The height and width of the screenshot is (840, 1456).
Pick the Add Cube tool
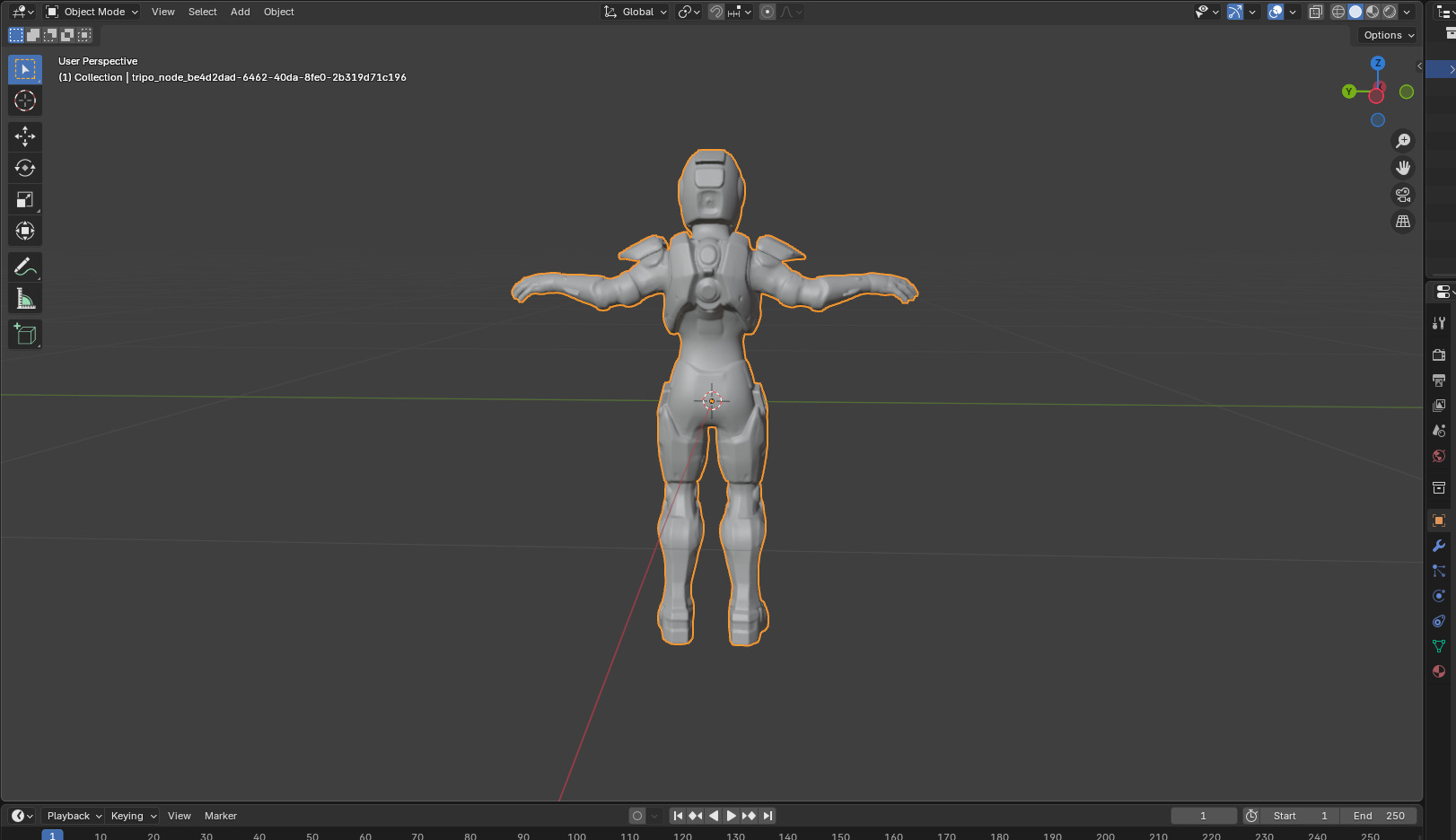(25, 334)
